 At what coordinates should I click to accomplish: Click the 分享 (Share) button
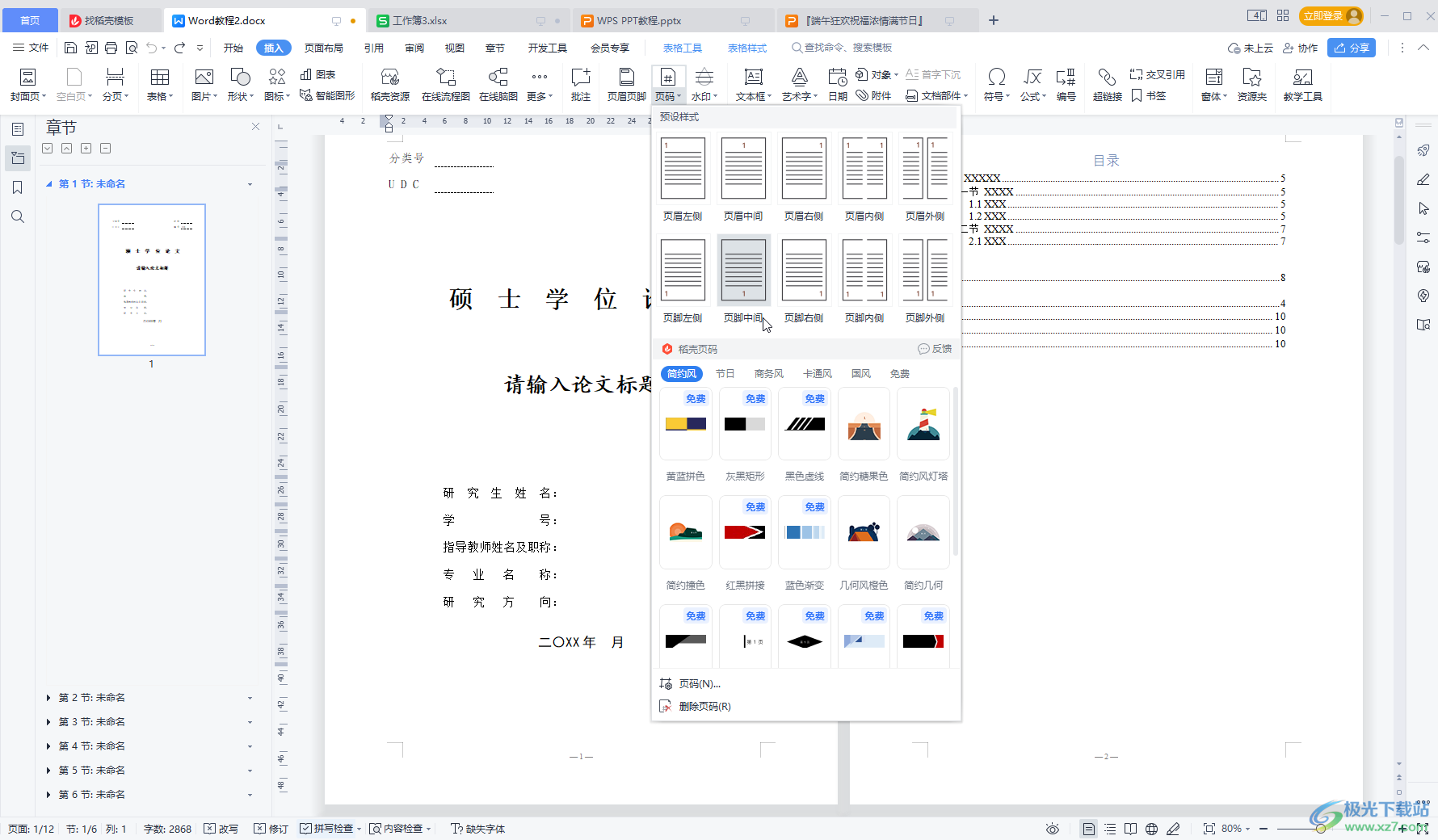click(1352, 48)
